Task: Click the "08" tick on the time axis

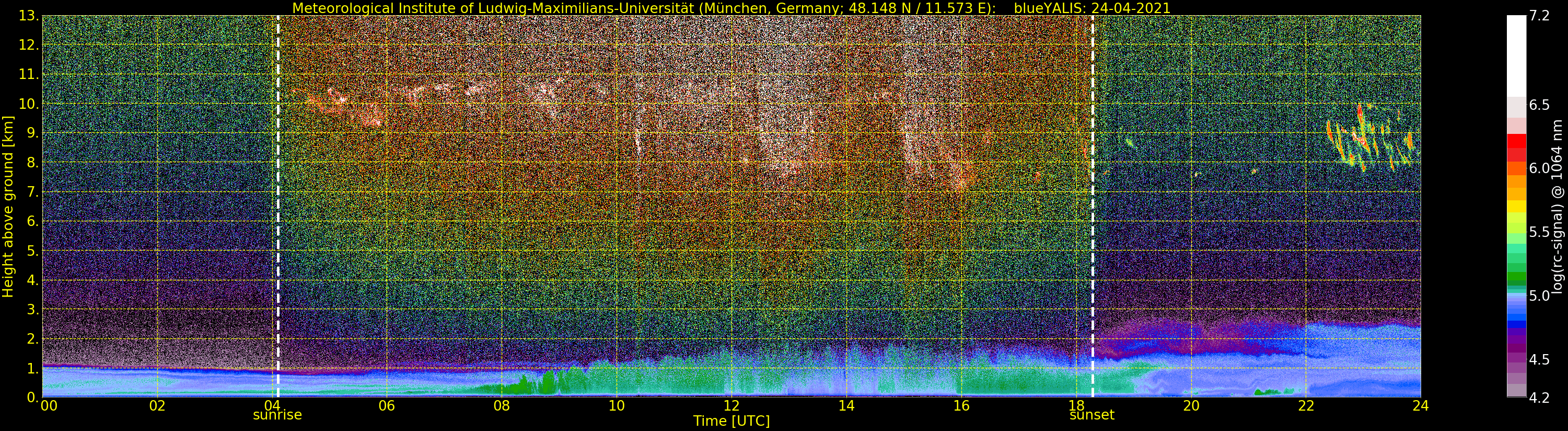Action: (502, 406)
